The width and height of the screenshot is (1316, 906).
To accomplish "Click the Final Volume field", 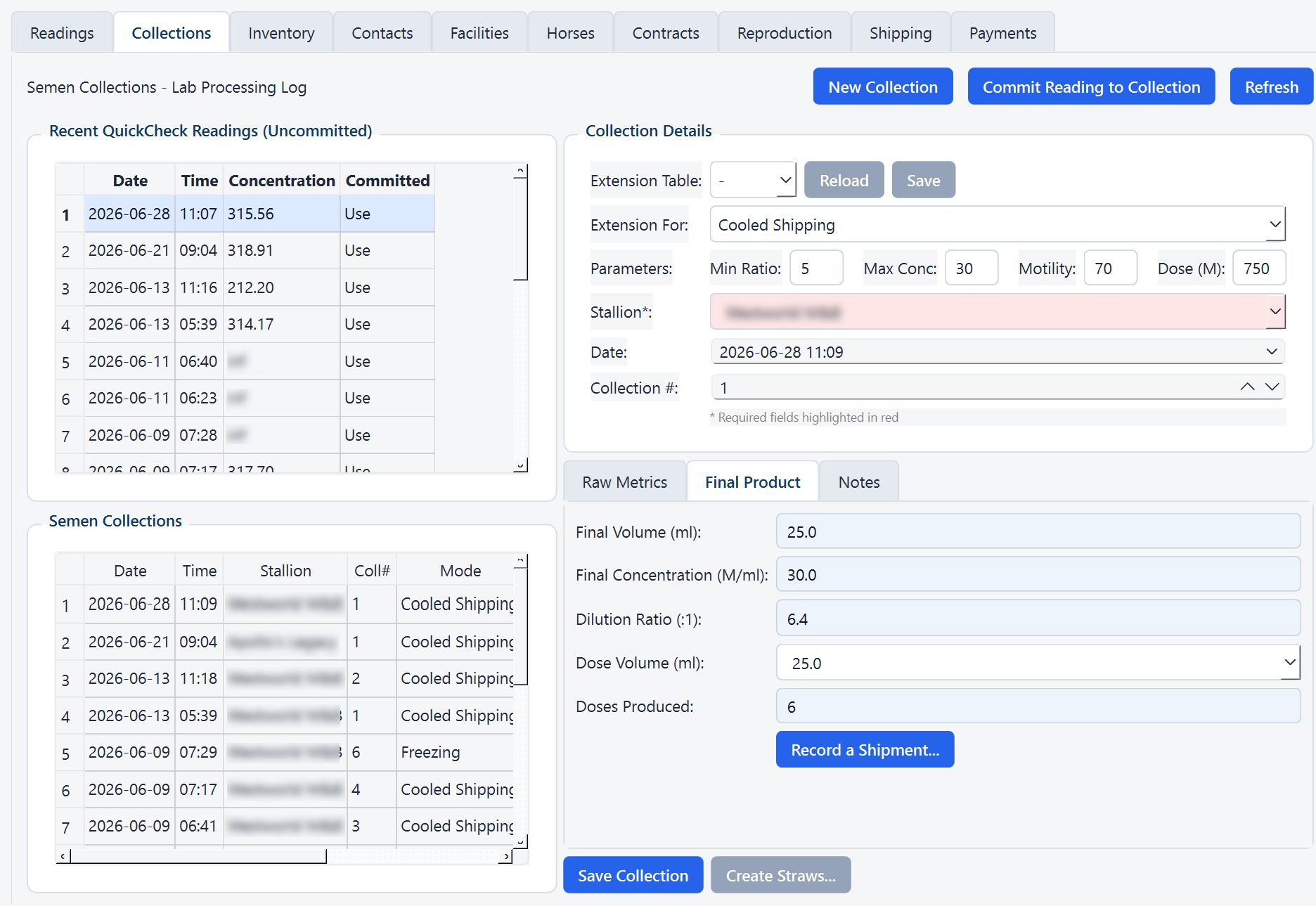I will tap(1038, 531).
